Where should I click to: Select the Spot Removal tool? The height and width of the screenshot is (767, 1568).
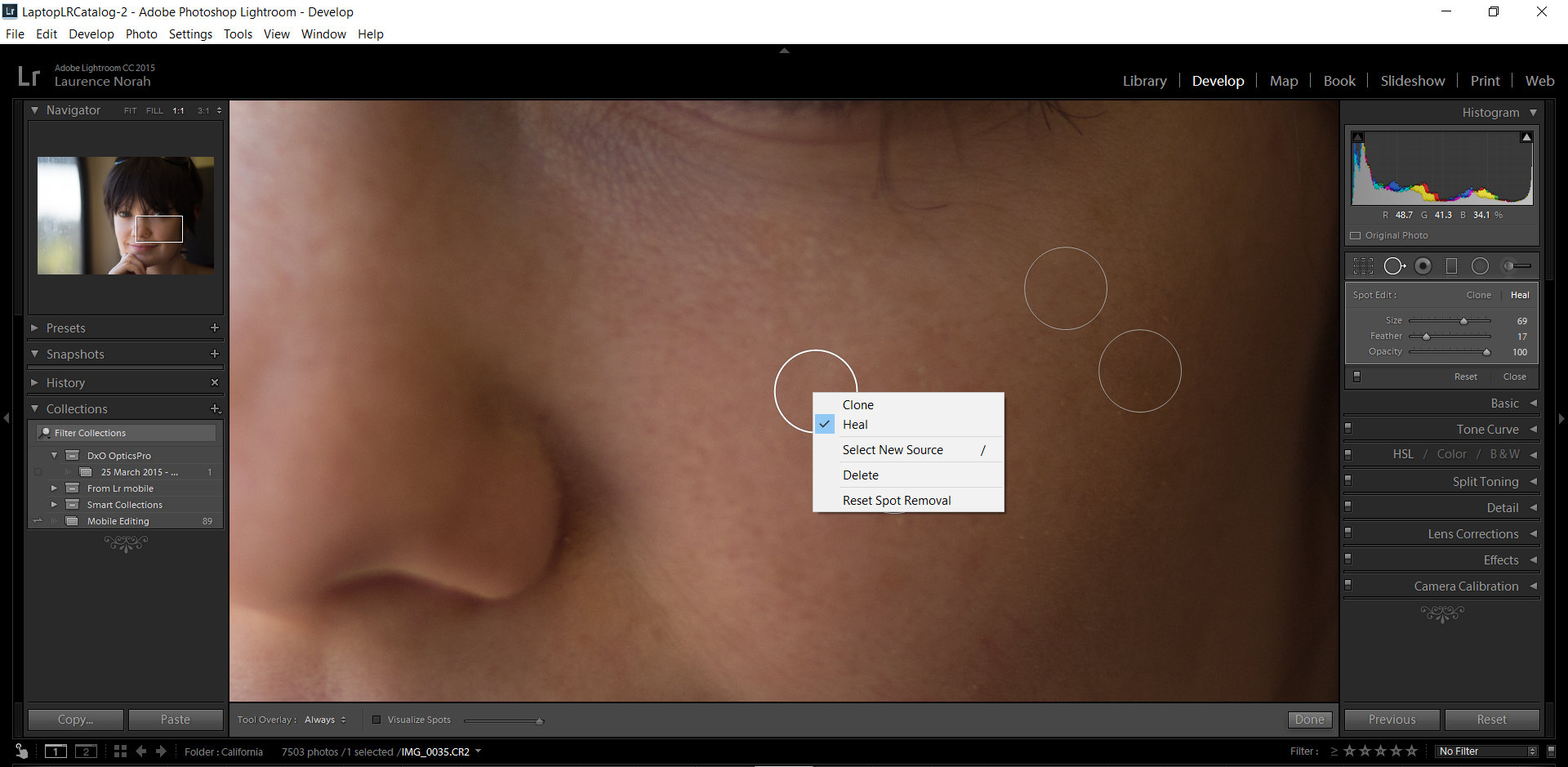tap(1394, 266)
